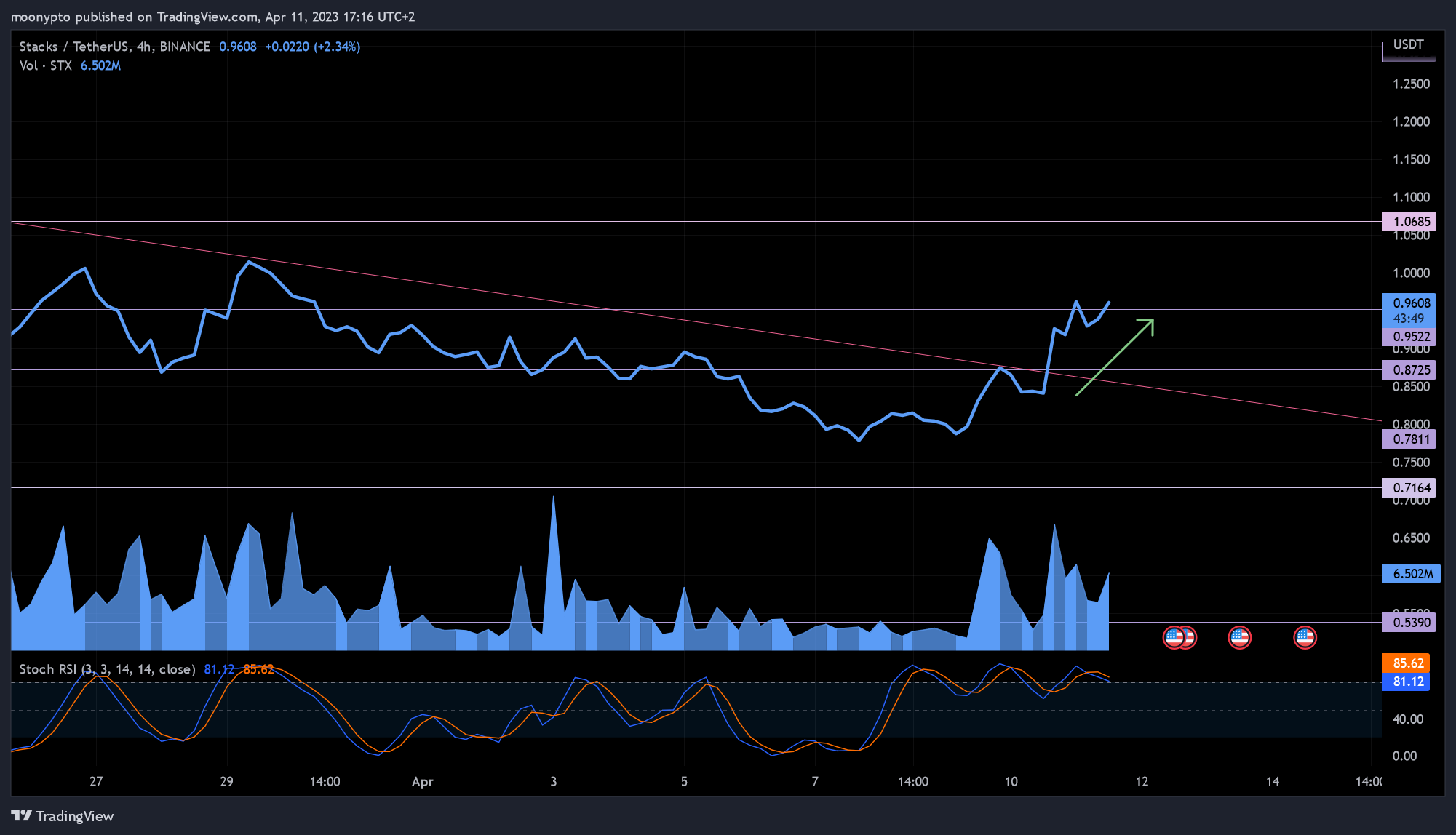Select the 0.9522 horizontal line price label
1456x835 pixels.
point(1409,337)
